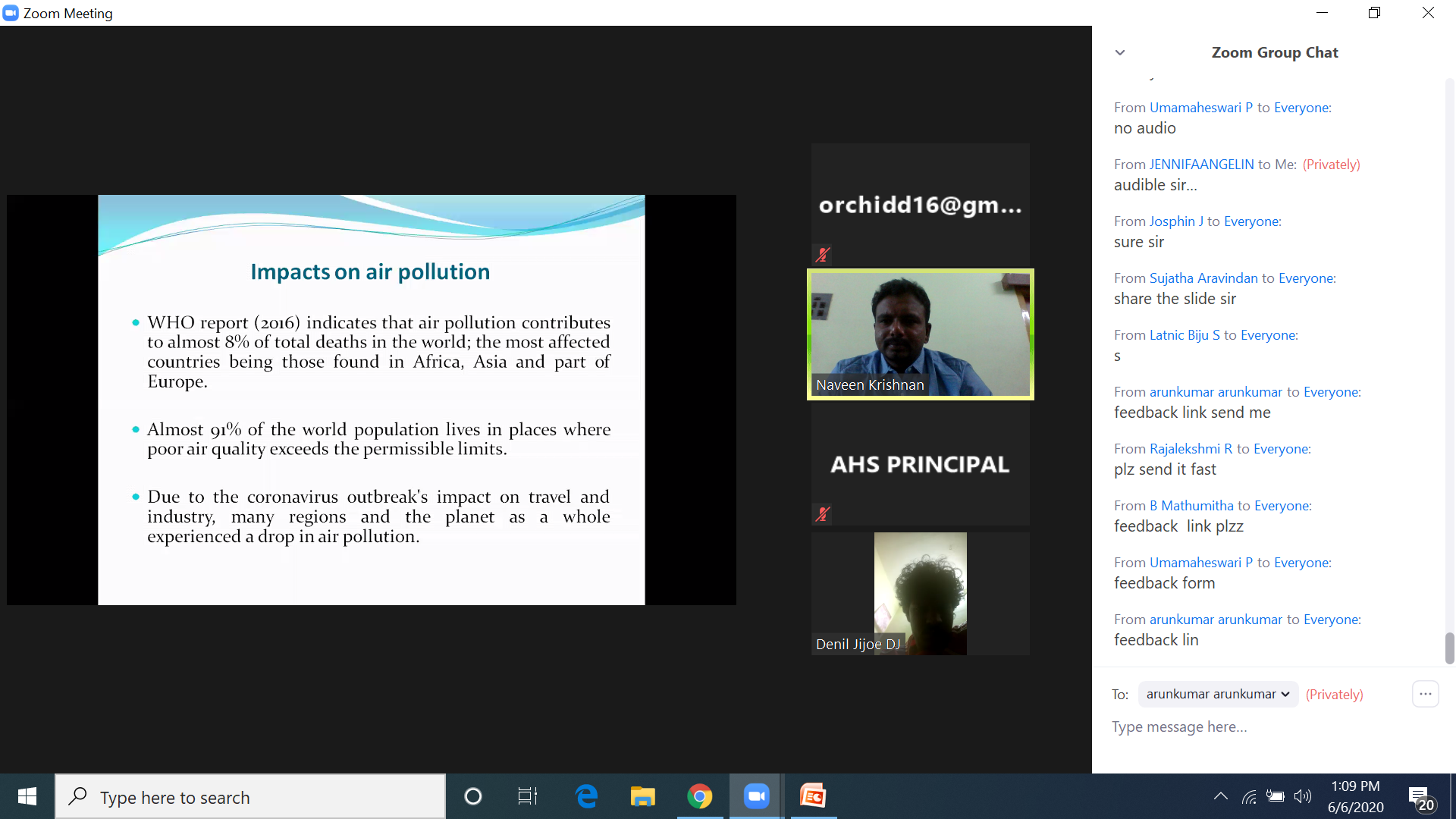Open Microsoft Edge from taskbar
Viewport: 1456px width, 819px height.
coord(586,796)
